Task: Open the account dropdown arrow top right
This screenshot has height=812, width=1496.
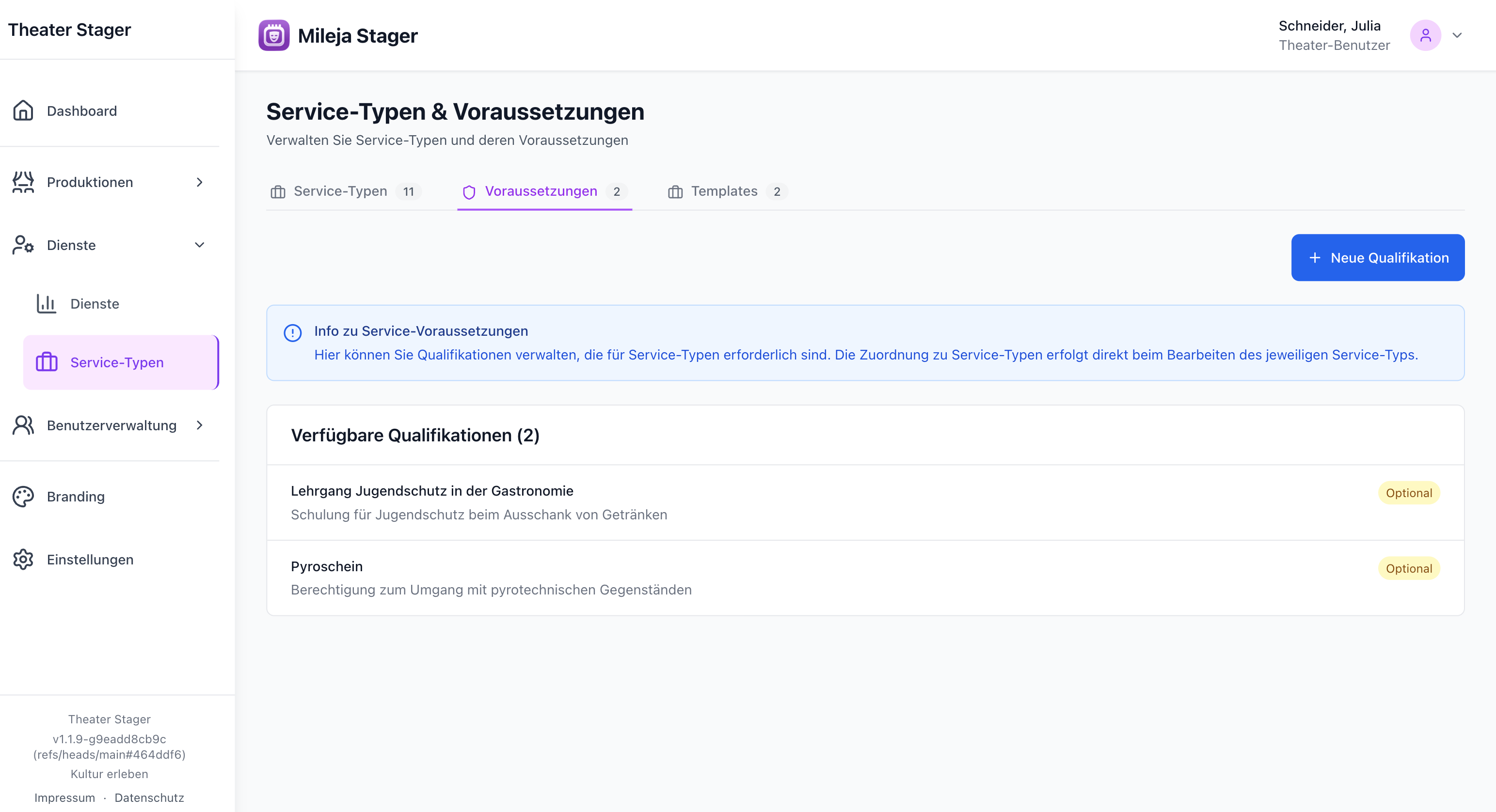Action: pos(1458,35)
